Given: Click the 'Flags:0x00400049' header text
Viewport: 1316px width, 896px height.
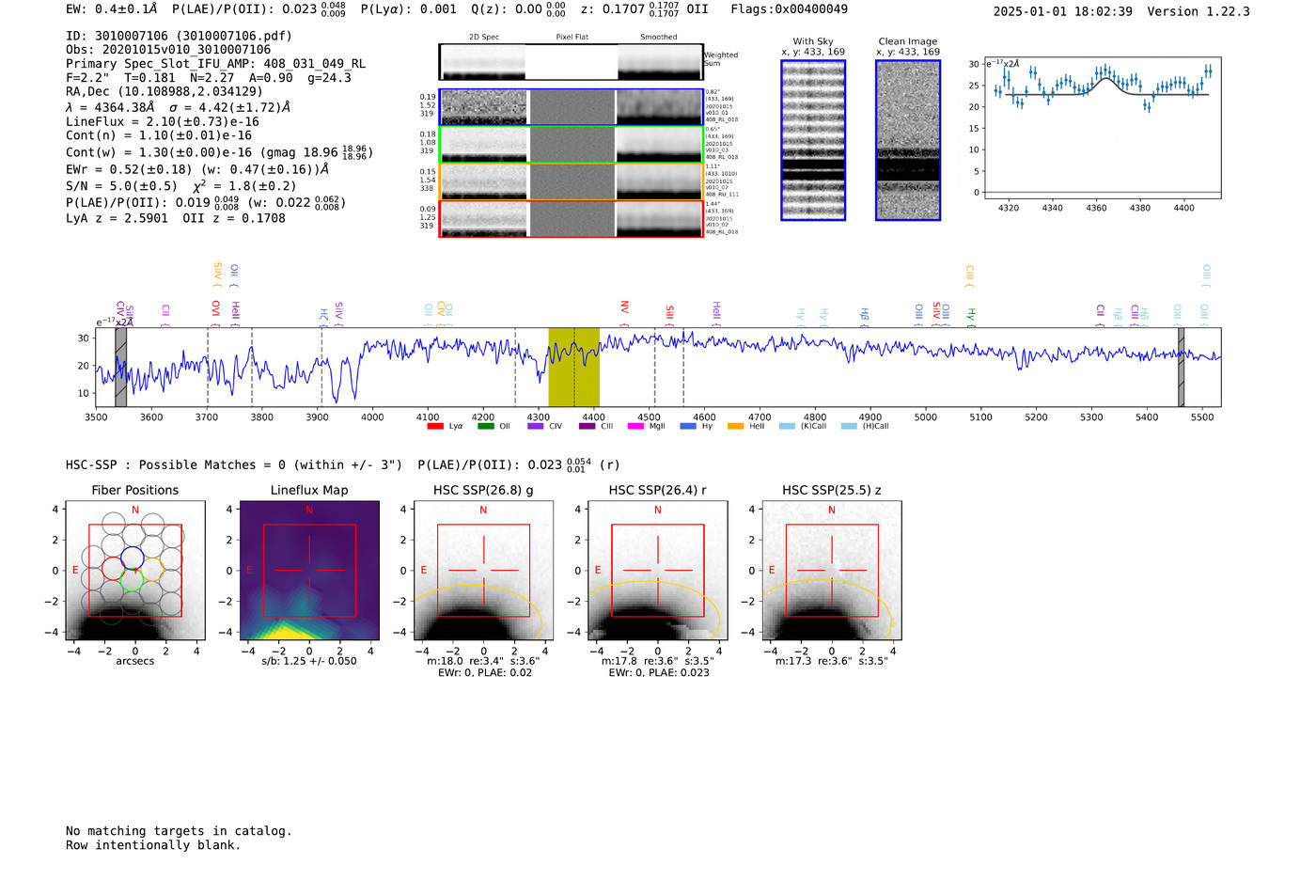Looking at the screenshot, I should pyautogui.click(x=789, y=9).
